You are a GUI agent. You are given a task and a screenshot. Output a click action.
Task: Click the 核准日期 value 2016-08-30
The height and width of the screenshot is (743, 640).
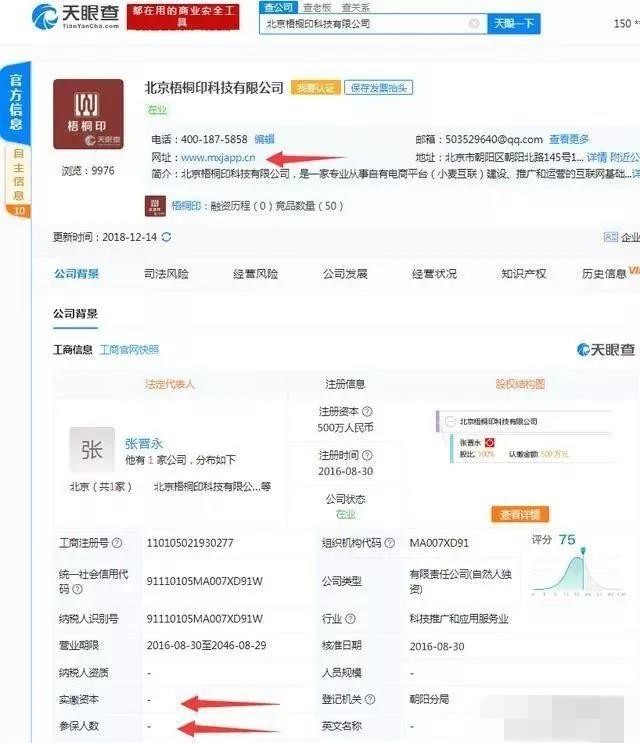[x=437, y=646]
